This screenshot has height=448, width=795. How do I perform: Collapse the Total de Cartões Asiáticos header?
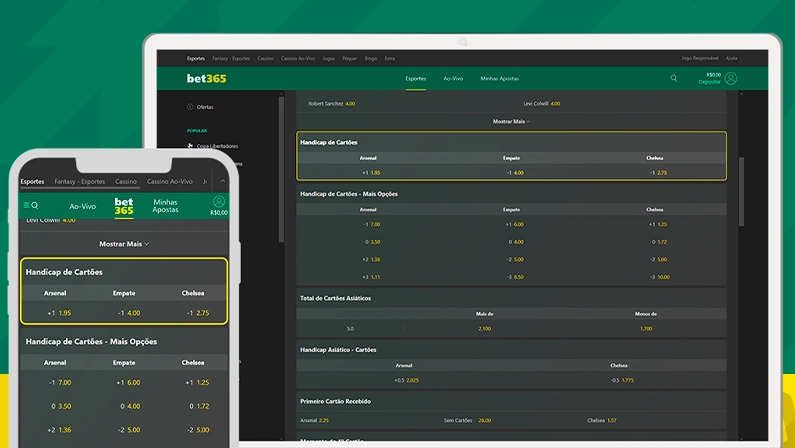click(511, 298)
